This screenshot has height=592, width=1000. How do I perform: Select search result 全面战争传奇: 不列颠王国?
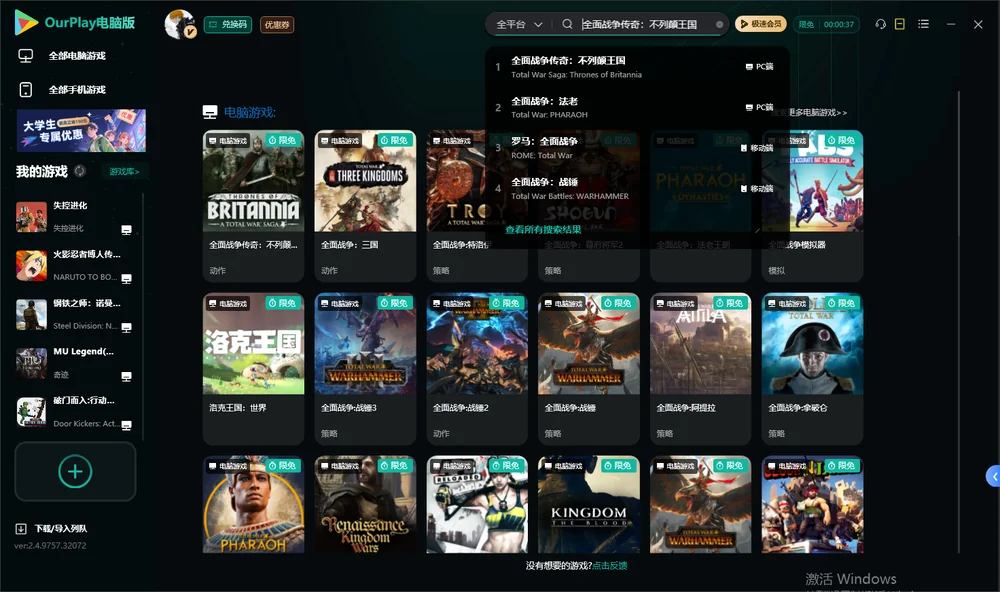[x=636, y=66]
